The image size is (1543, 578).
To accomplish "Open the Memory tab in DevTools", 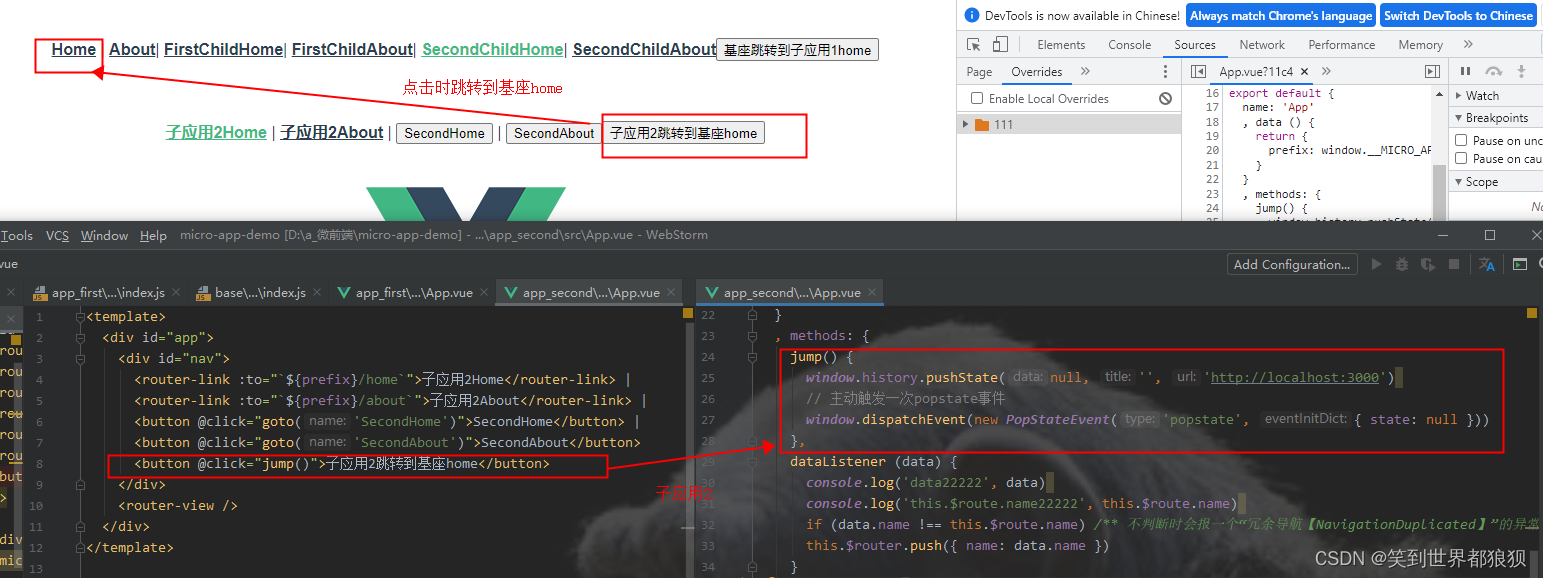I will pos(1420,45).
